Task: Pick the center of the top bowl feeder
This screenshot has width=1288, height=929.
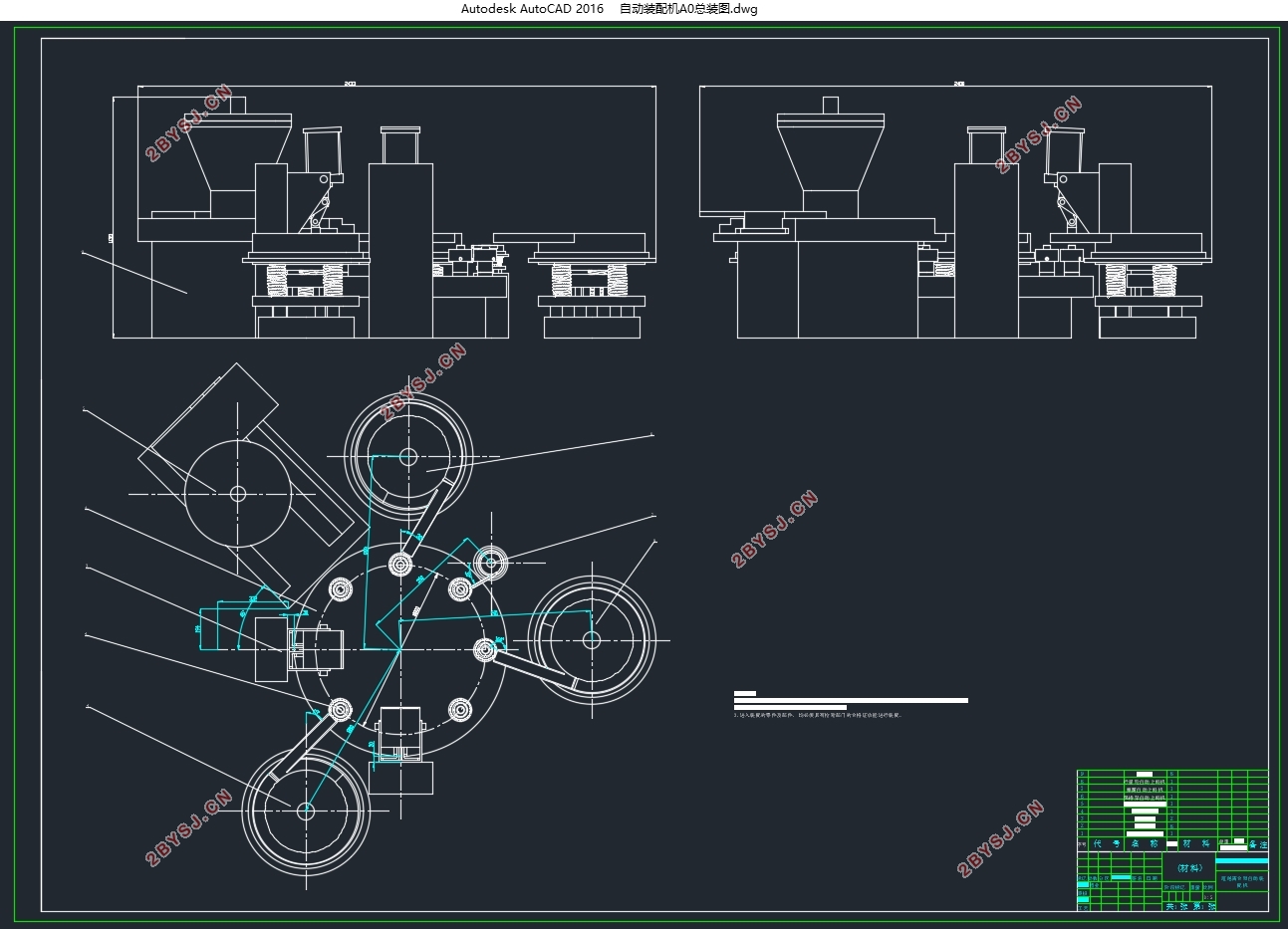Action: point(408,457)
